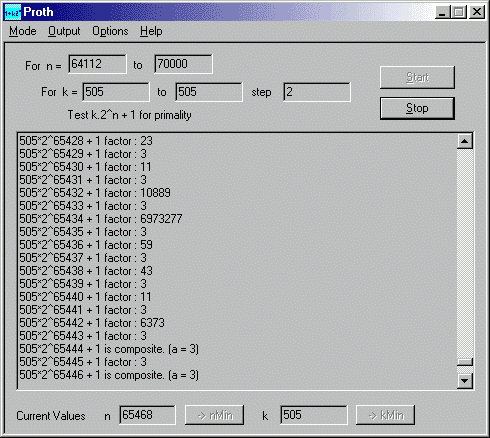Click the 'For n =' label

tap(43, 66)
